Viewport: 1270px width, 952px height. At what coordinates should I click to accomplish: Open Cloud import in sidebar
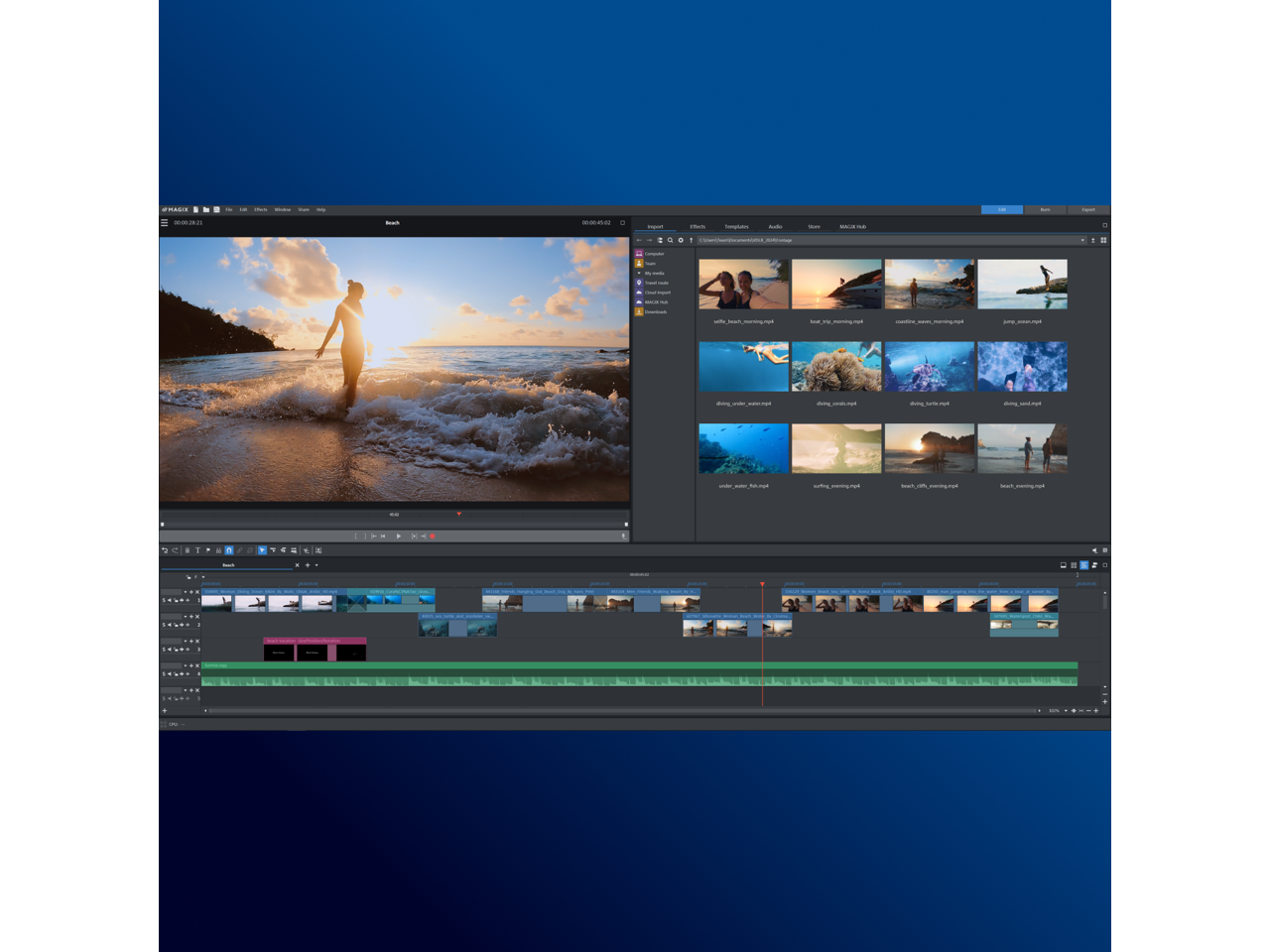(657, 293)
